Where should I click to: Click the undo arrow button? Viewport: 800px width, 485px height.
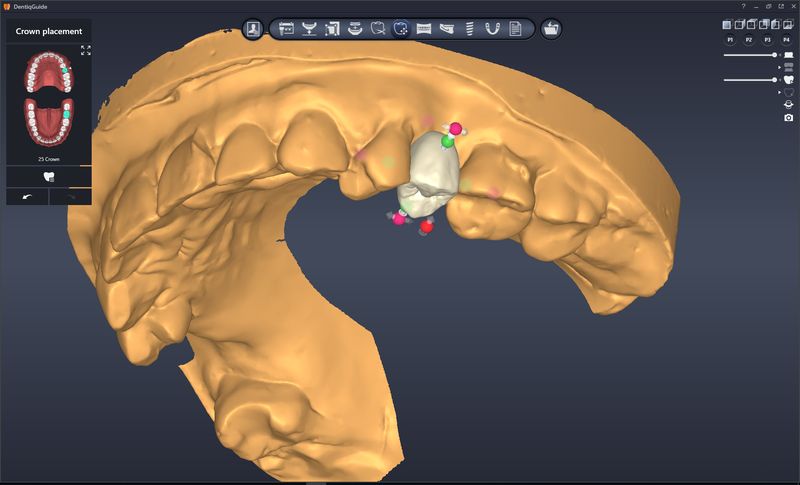(27, 197)
